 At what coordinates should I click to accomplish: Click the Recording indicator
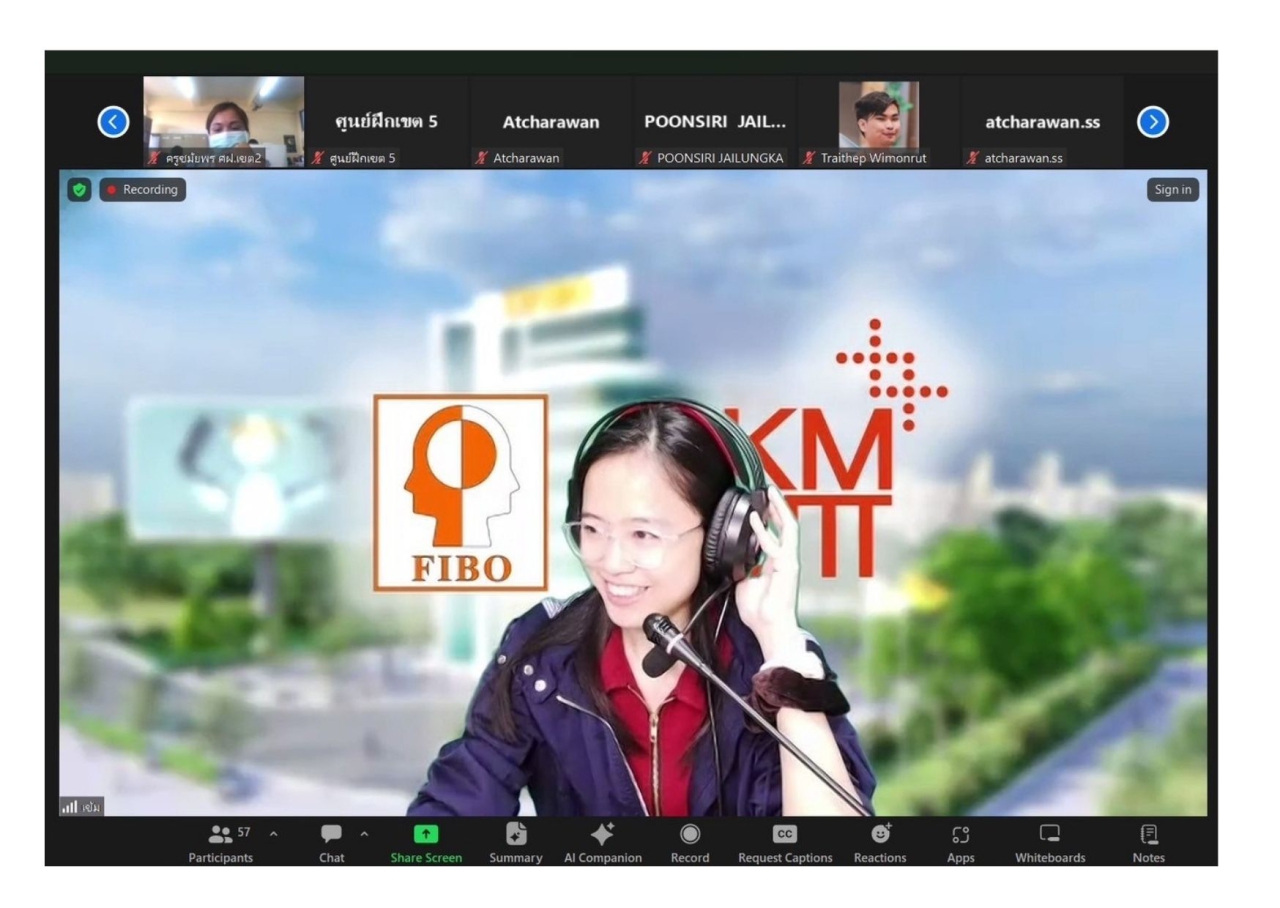pyautogui.click(x=142, y=189)
